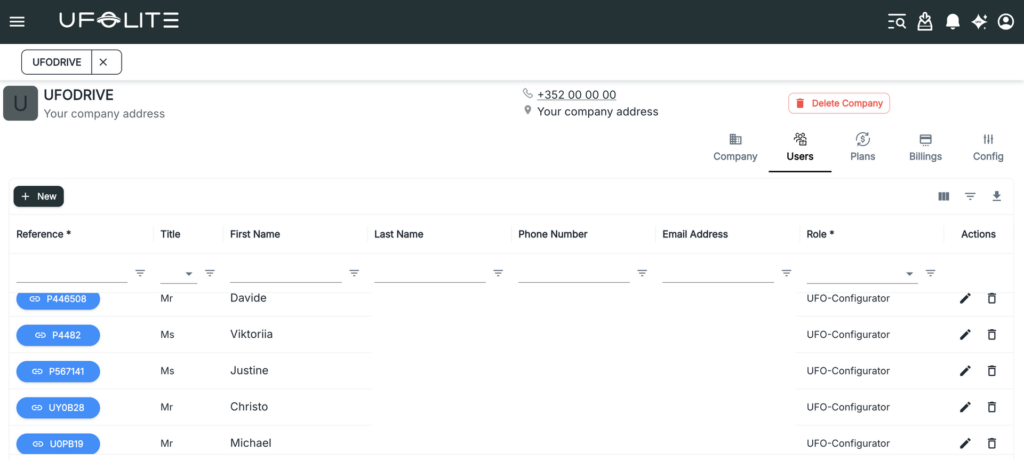Viewport: 1024px width, 460px height.
Task: Expand the Role filter dropdown
Action: click(x=910, y=273)
